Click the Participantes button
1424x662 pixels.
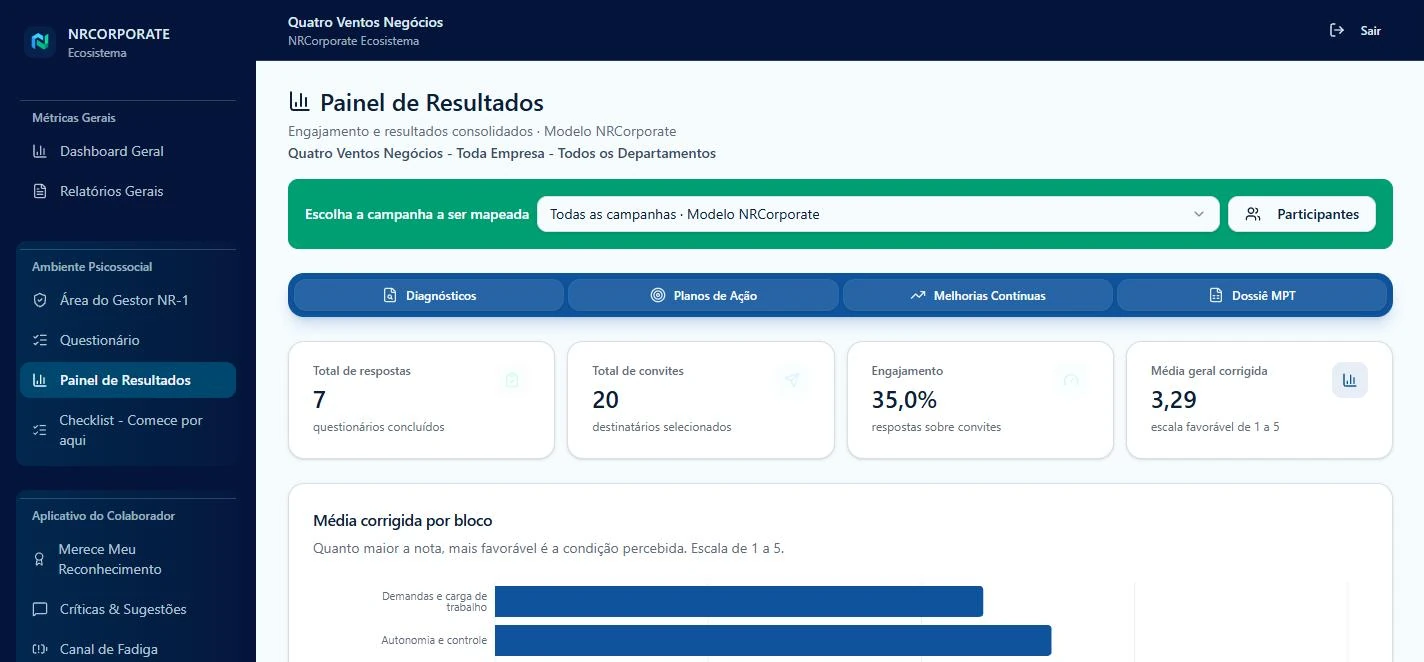1301,214
